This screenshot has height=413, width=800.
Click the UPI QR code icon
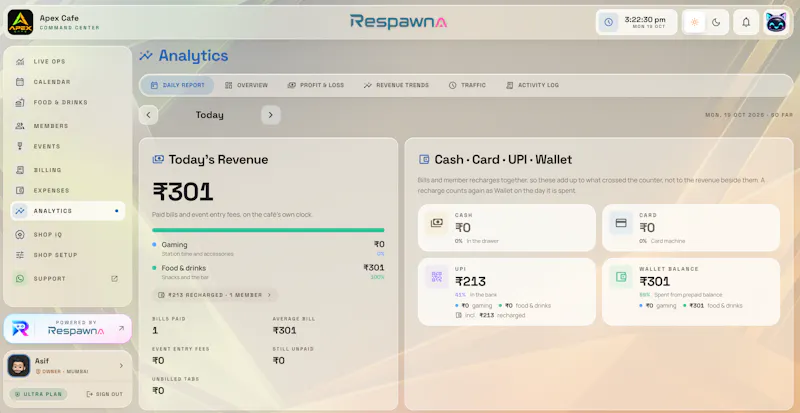pyautogui.click(x=436, y=277)
